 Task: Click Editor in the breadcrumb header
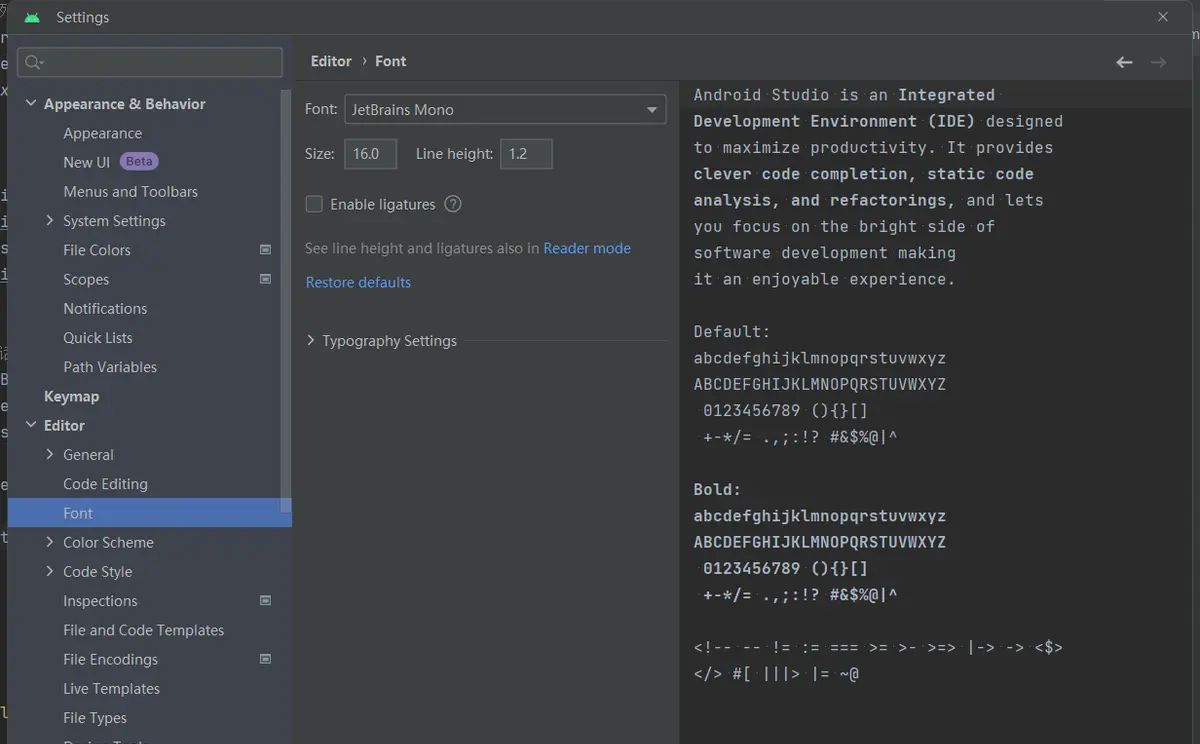click(331, 61)
